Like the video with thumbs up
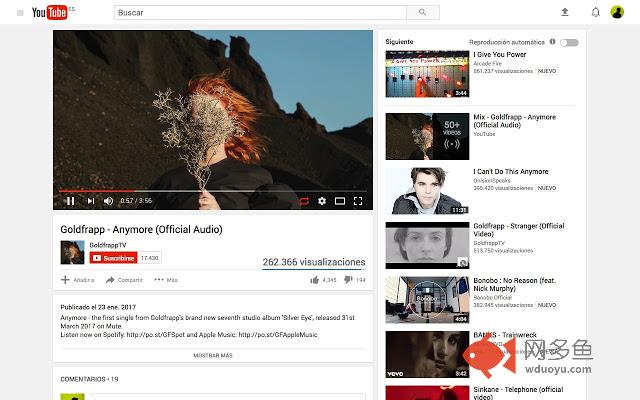 (314, 280)
